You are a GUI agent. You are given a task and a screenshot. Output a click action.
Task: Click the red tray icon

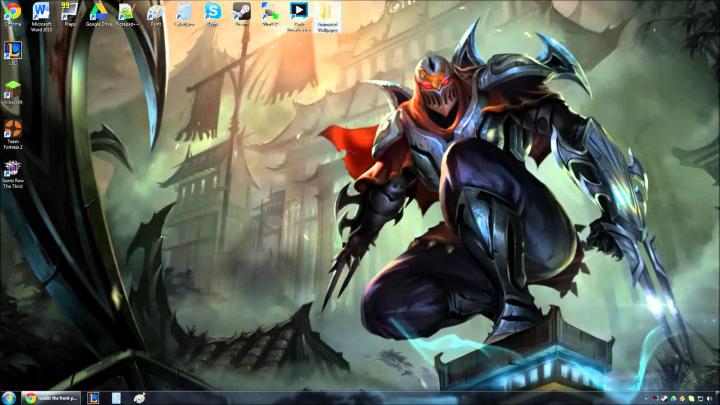tap(655, 398)
